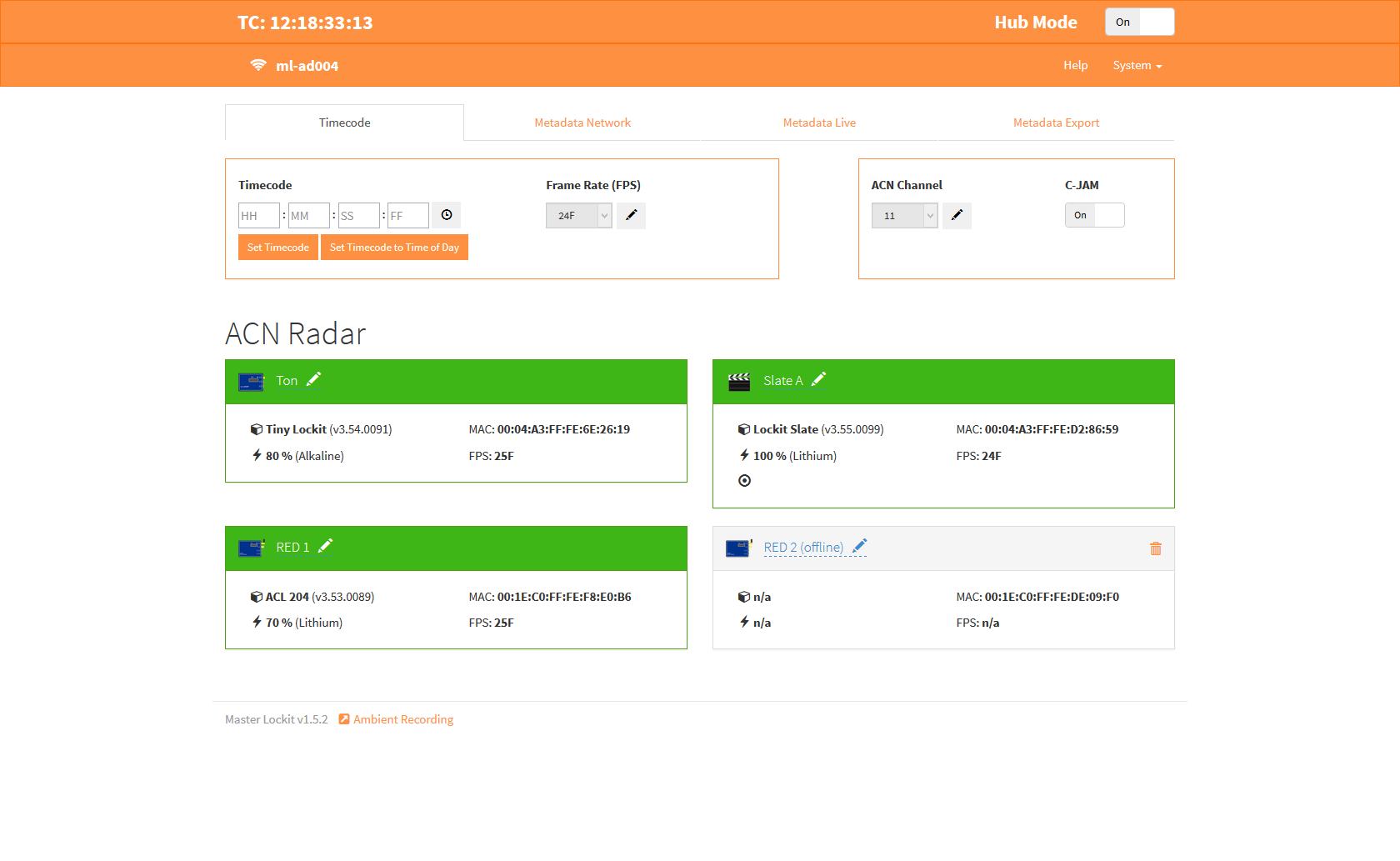The height and width of the screenshot is (861, 1400).
Task: Click the pencil icon next to ACN Channel
Action: [x=957, y=215]
